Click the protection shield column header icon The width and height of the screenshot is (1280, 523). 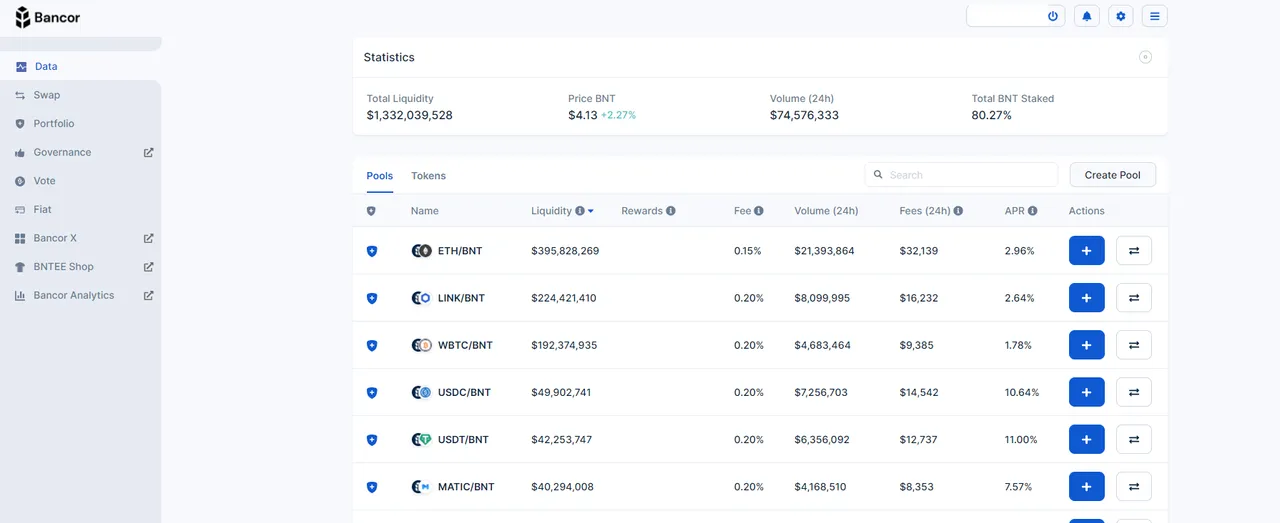tap(371, 211)
